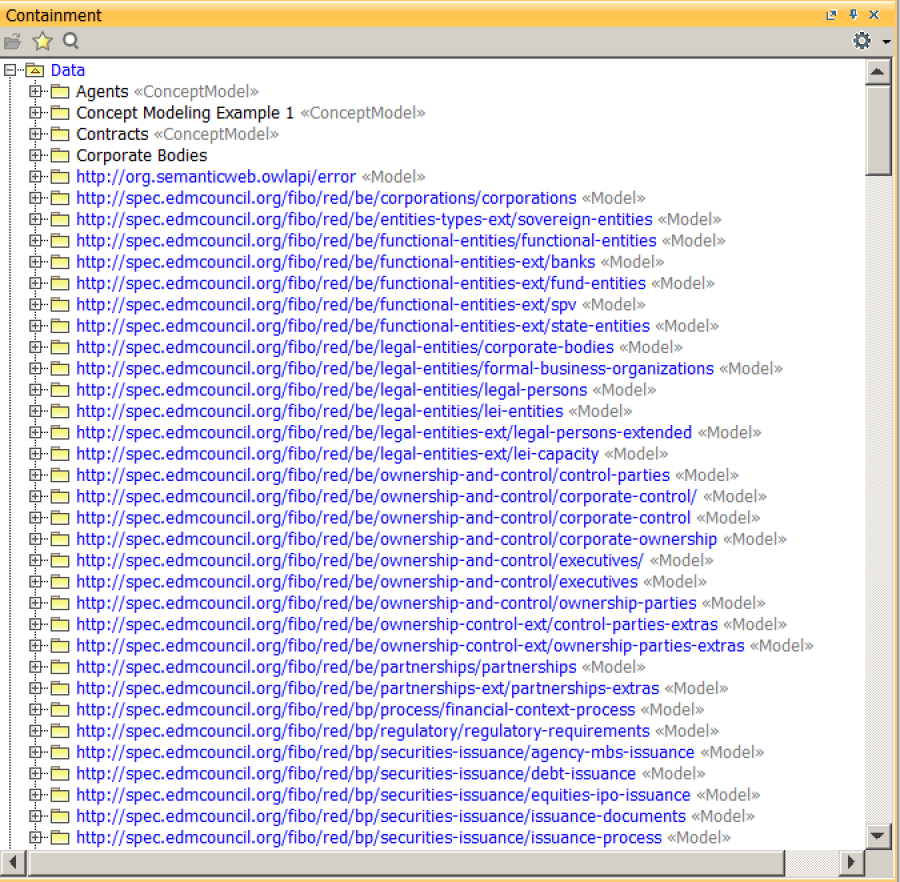Select the legal-entities/lei-entities model link
The width and height of the screenshot is (900, 882).
(319, 411)
